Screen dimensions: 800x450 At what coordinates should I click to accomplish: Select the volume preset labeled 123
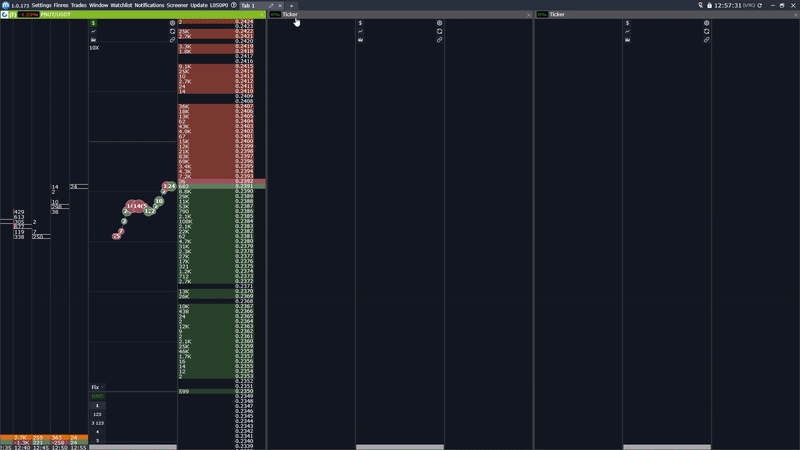click(x=97, y=414)
